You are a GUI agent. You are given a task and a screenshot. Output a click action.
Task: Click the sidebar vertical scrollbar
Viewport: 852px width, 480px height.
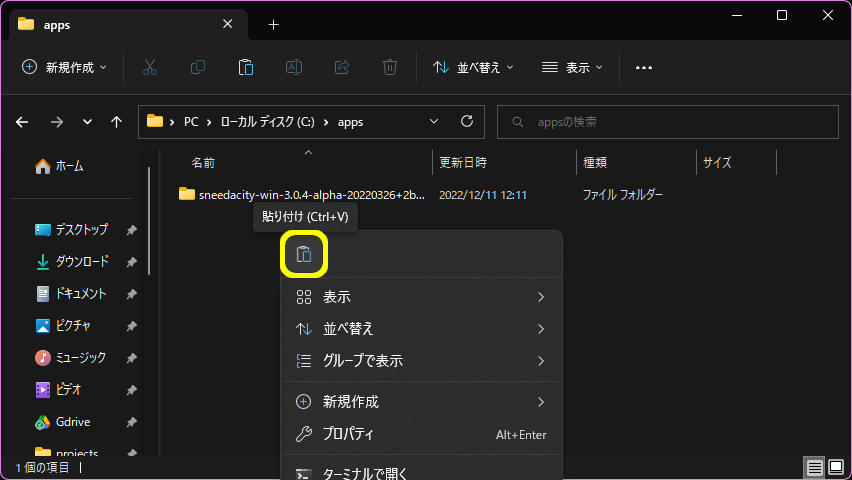click(x=149, y=221)
